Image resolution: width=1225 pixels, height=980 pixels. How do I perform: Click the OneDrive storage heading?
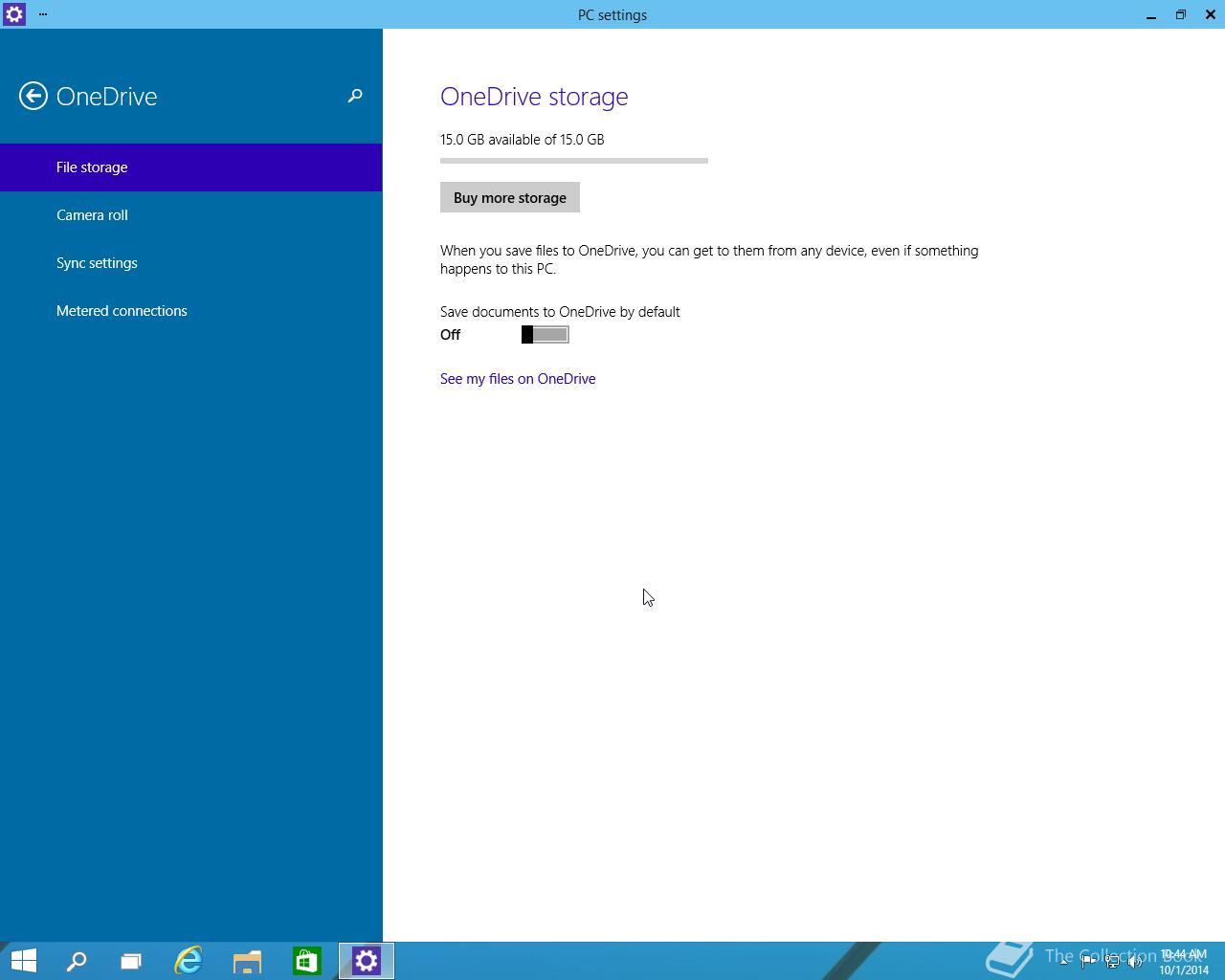(x=534, y=97)
